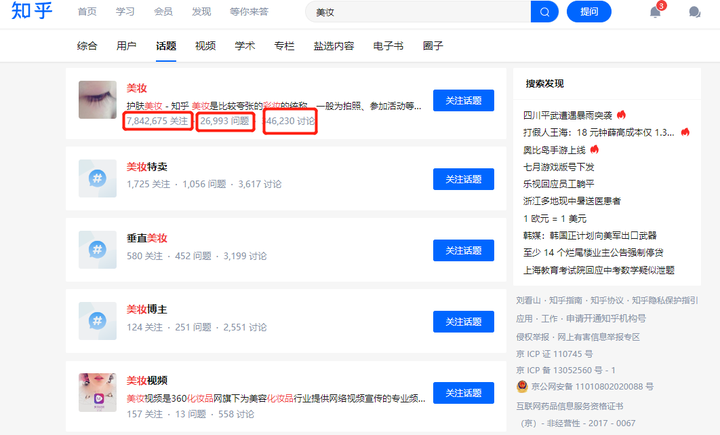Screen dimensions: 720x435
Task: Open trending item 浙江多地现中暑送医患者
Action: pos(572,201)
